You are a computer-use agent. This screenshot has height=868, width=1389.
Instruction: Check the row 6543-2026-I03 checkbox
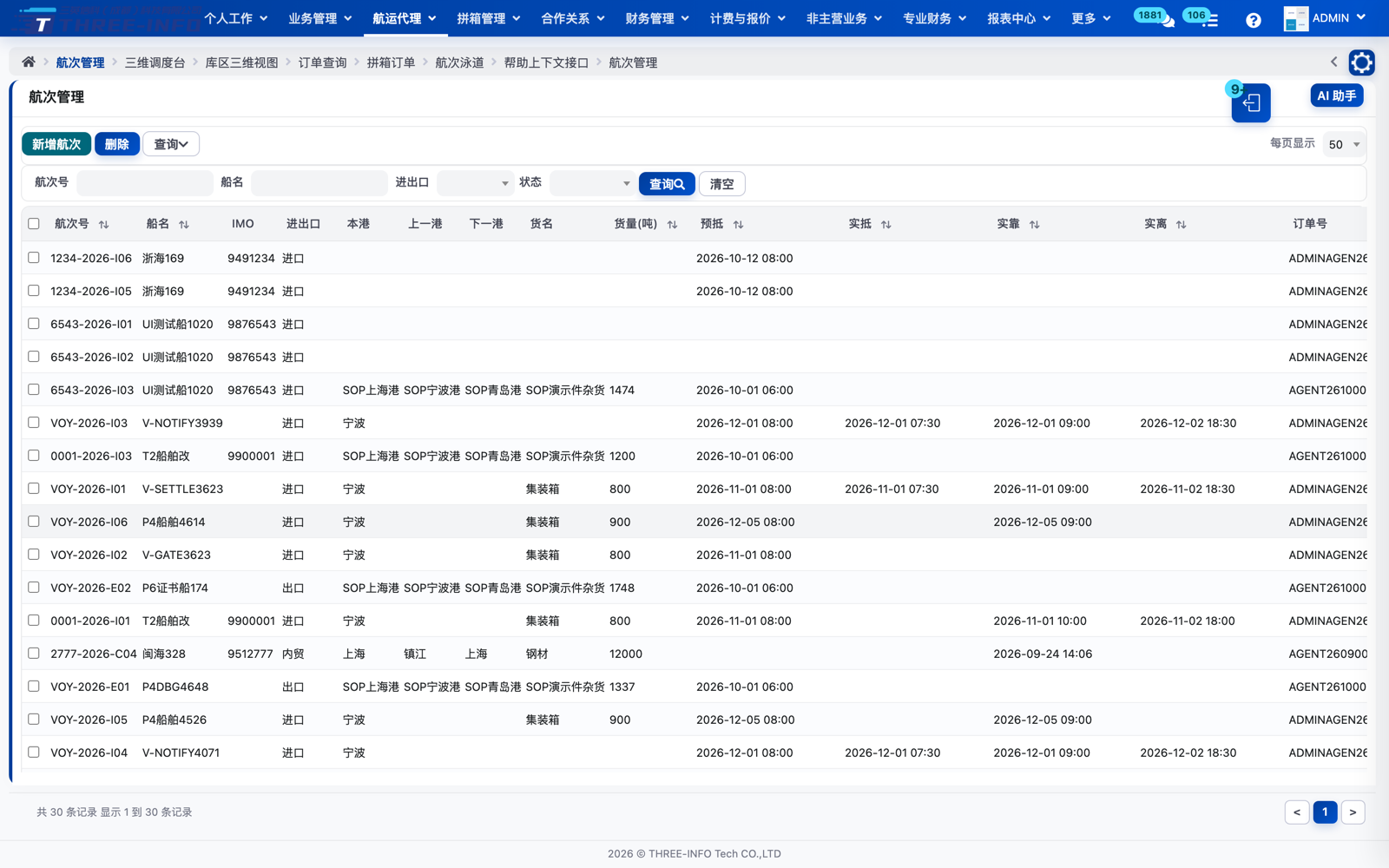(34, 390)
